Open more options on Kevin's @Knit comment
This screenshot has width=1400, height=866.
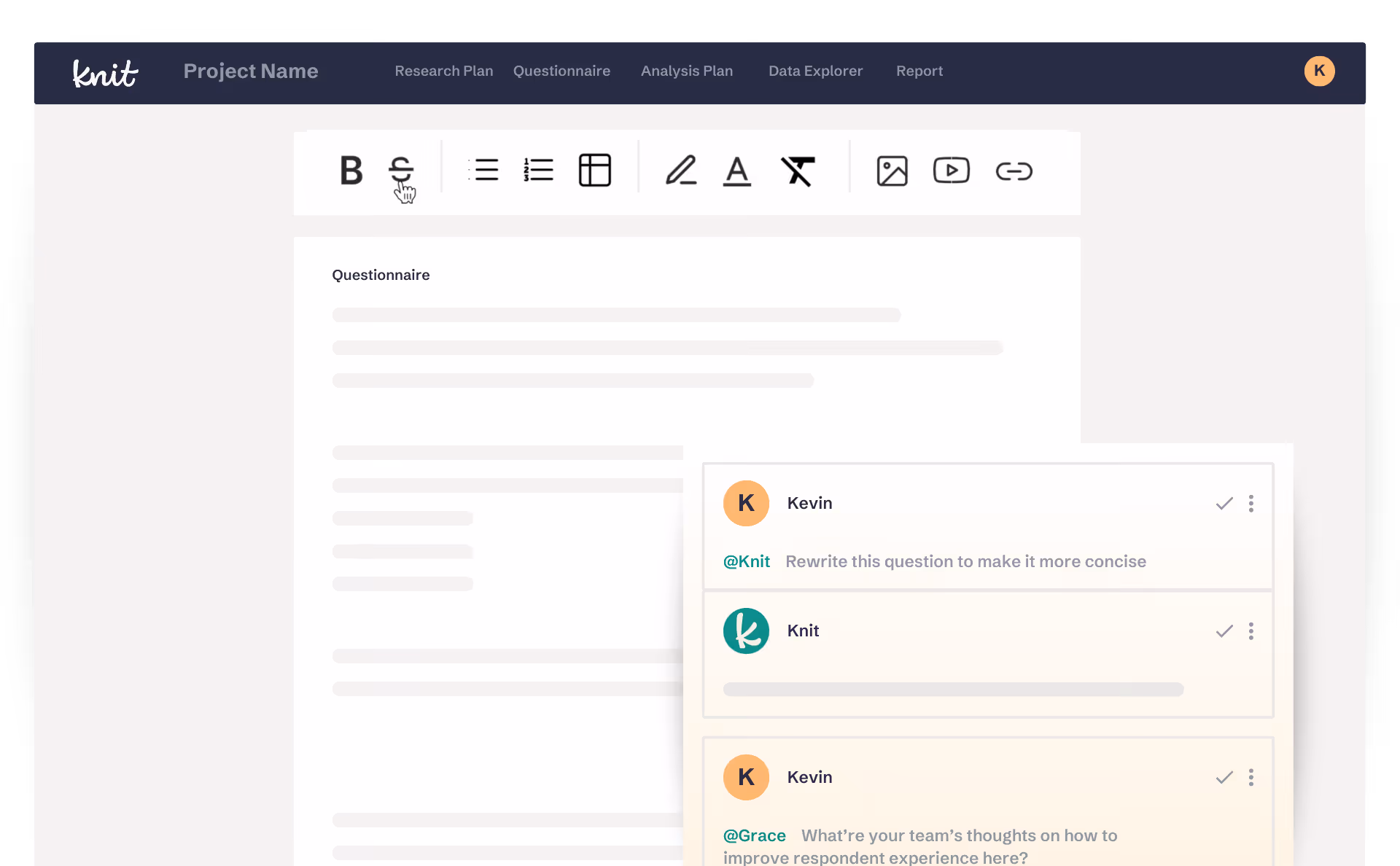pos(1251,504)
